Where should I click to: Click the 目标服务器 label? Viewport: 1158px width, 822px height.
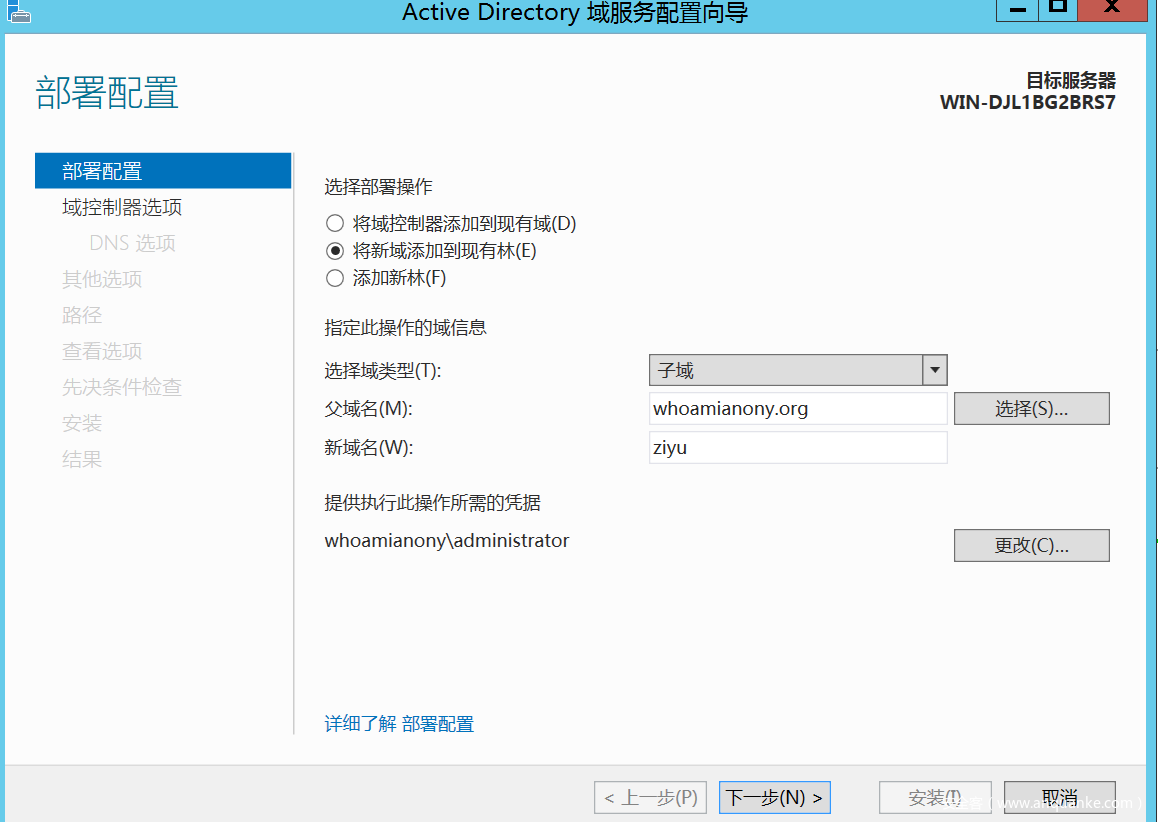pos(1071,80)
